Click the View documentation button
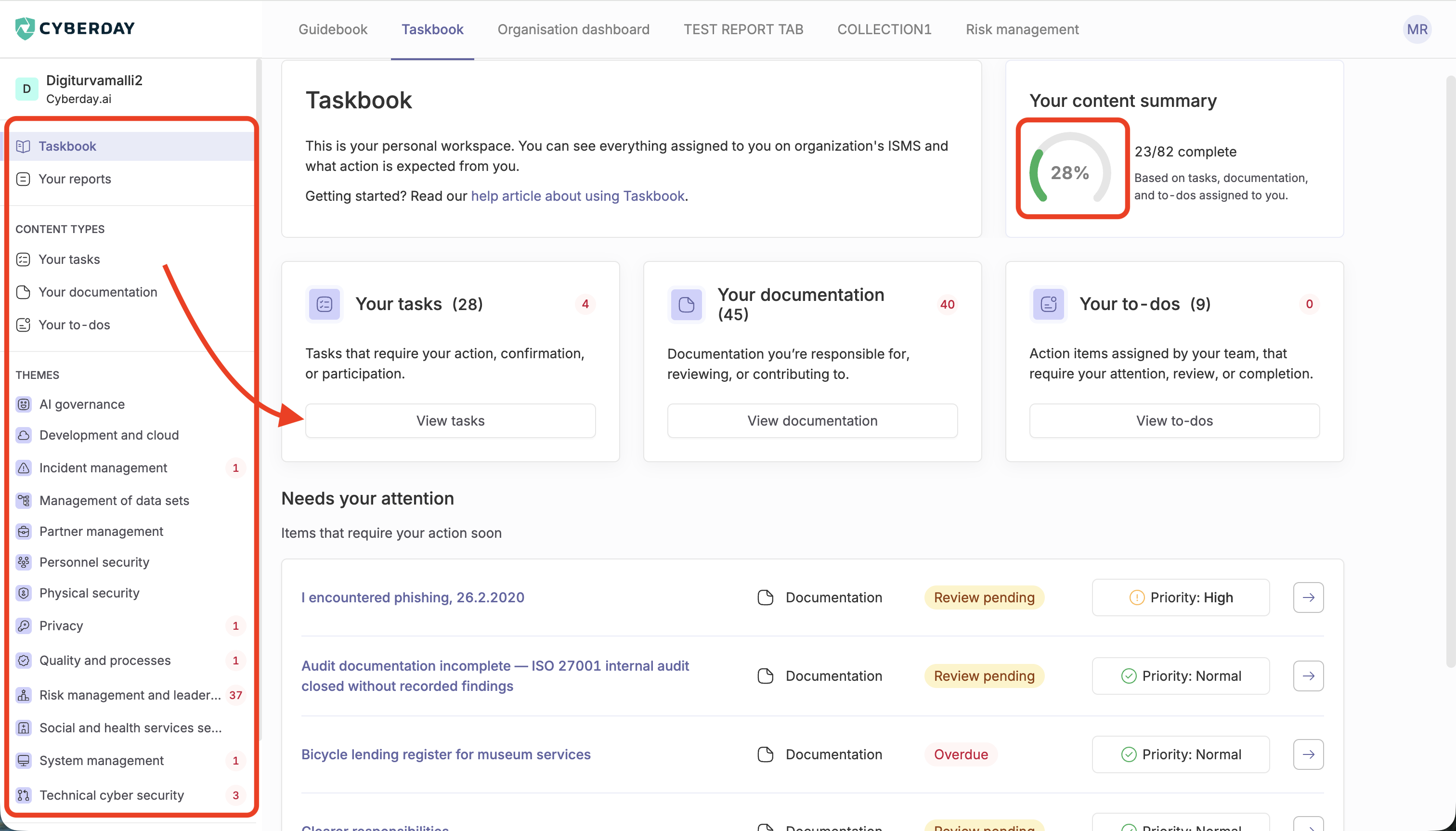1456x831 pixels. tap(812, 421)
